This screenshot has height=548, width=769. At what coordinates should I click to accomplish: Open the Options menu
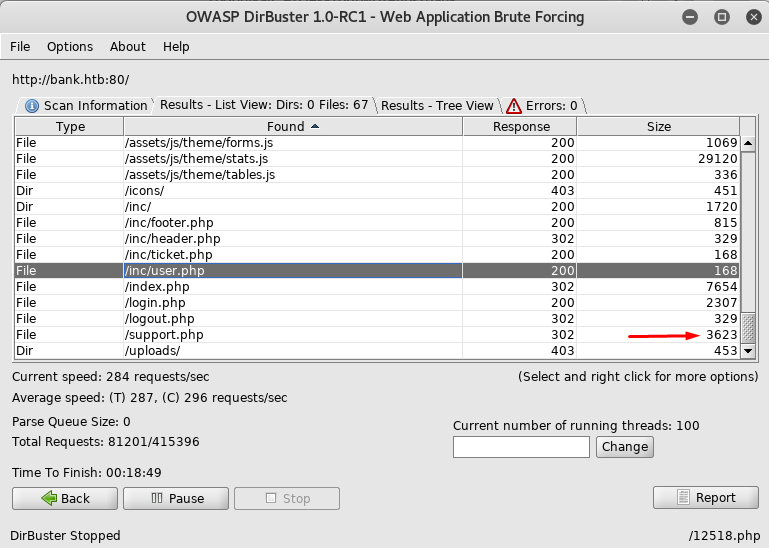[70, 47]
